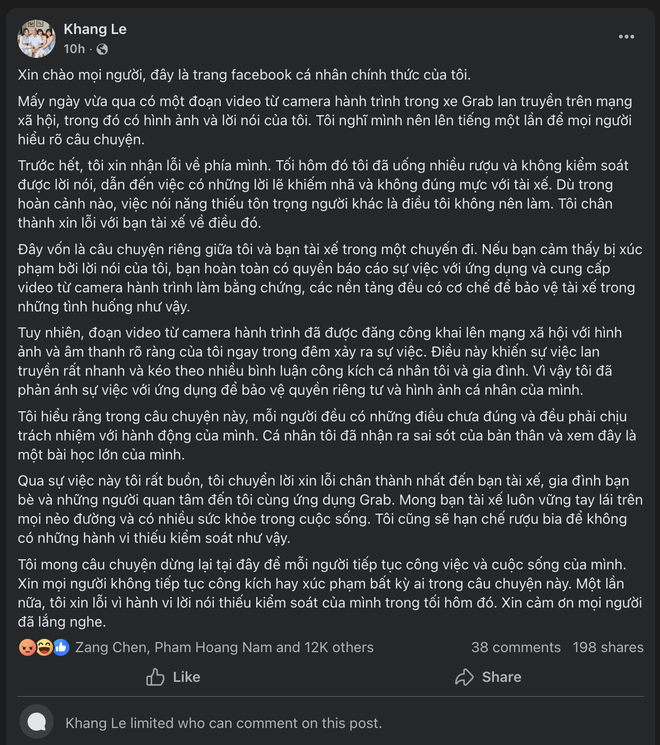View the 198 shares list
The height and width of the screenshot is (745, 660).
pos(609,647)
